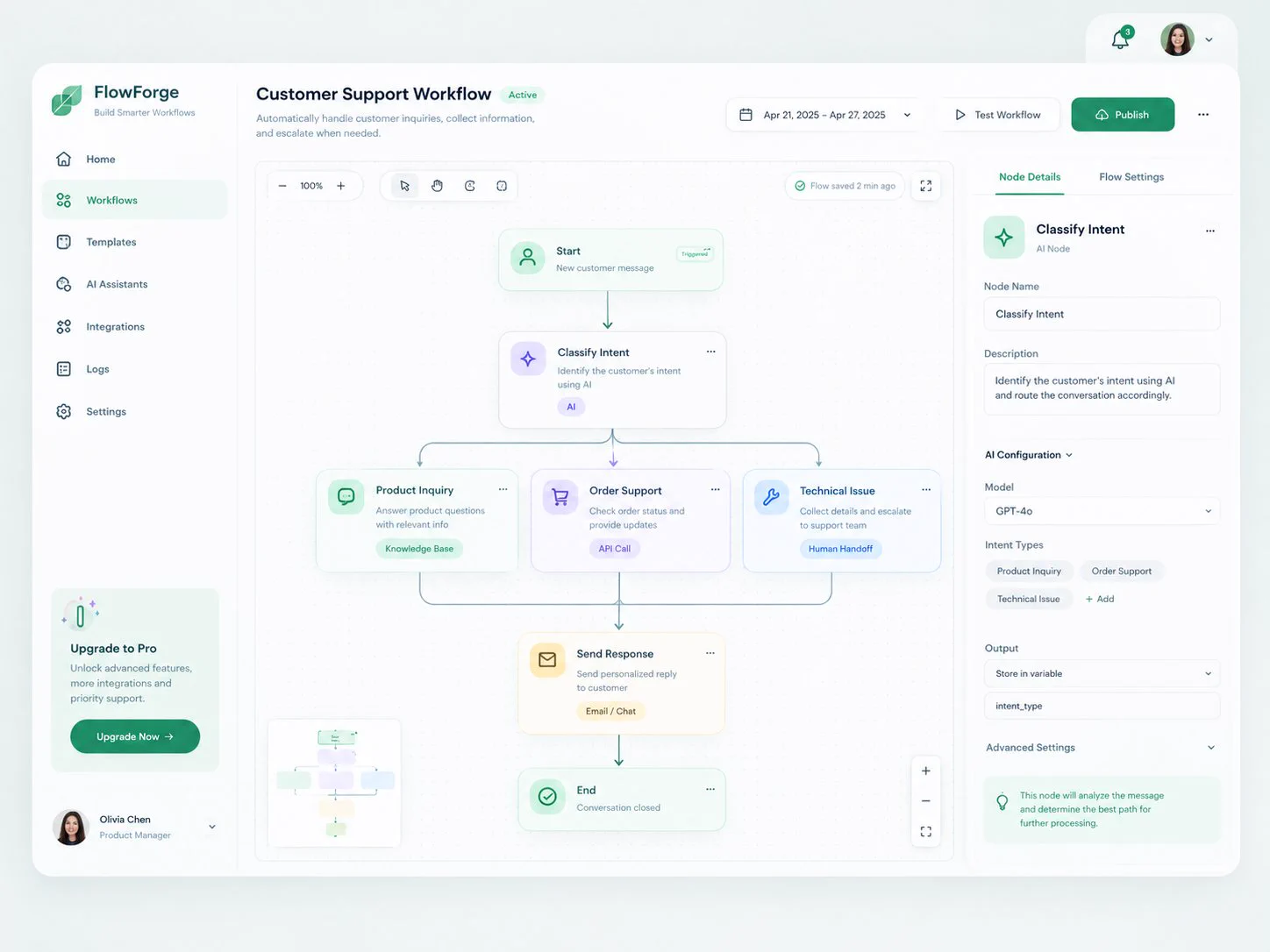Open AI Assistants in sidebar
Image resolution: width=1270 pixels, height=952 pixels.
[x=134, y=284]
